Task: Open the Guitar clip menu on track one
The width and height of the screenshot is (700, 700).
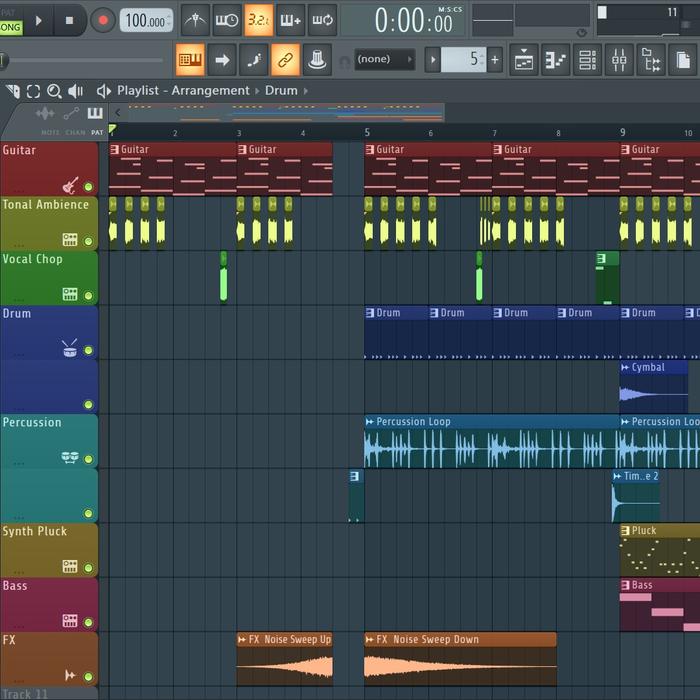Action: pyautogui.click(x=115, y=150)
